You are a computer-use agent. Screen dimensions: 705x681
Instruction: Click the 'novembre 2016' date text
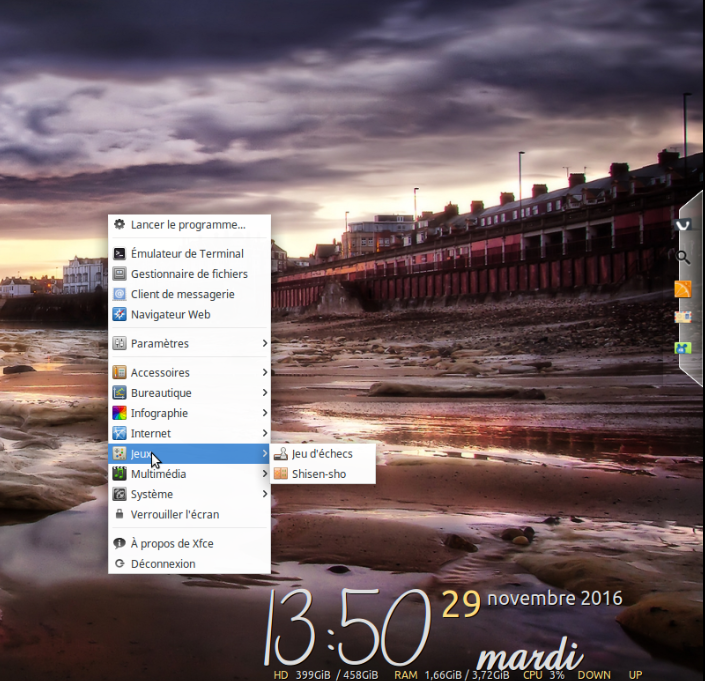(x=555, y=598)
